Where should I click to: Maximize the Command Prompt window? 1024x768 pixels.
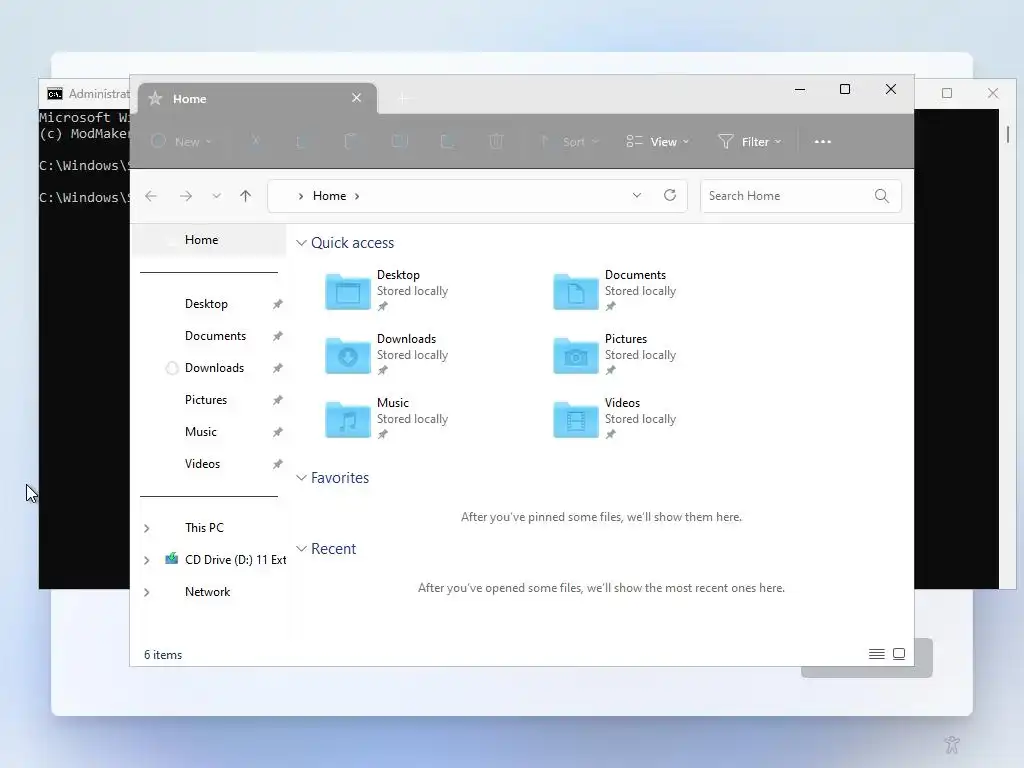click(x=947, y=93)
